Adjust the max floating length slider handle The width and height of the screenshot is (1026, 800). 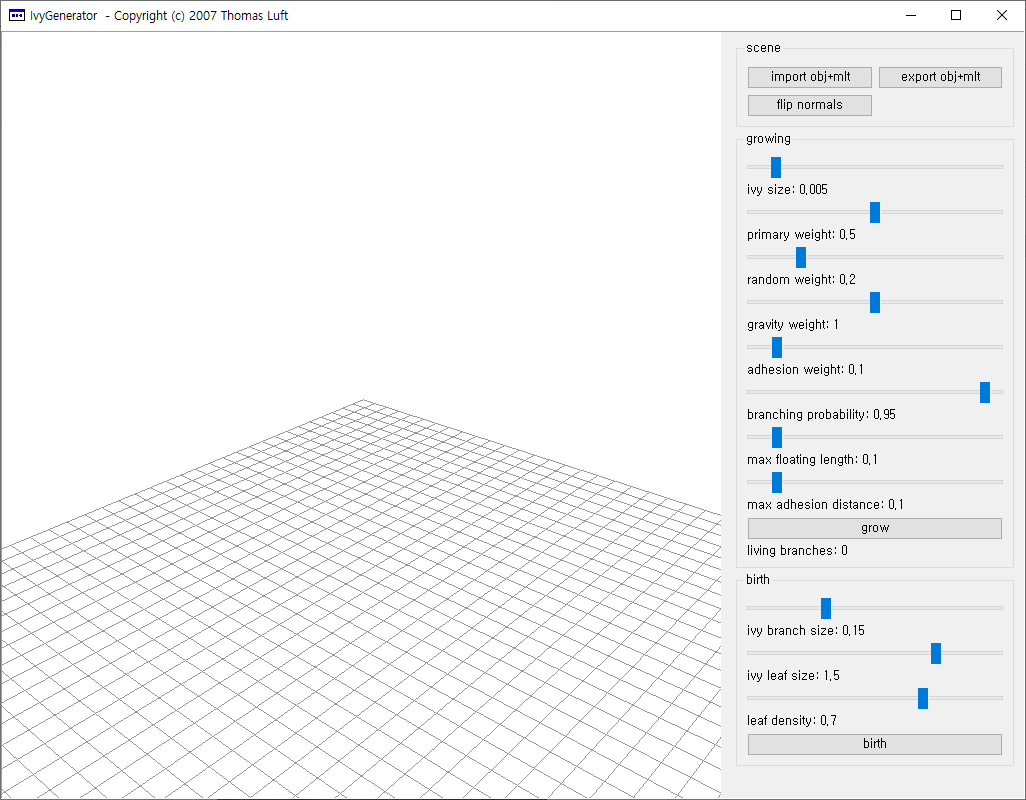pyautogui.click(x=777, y=438)
